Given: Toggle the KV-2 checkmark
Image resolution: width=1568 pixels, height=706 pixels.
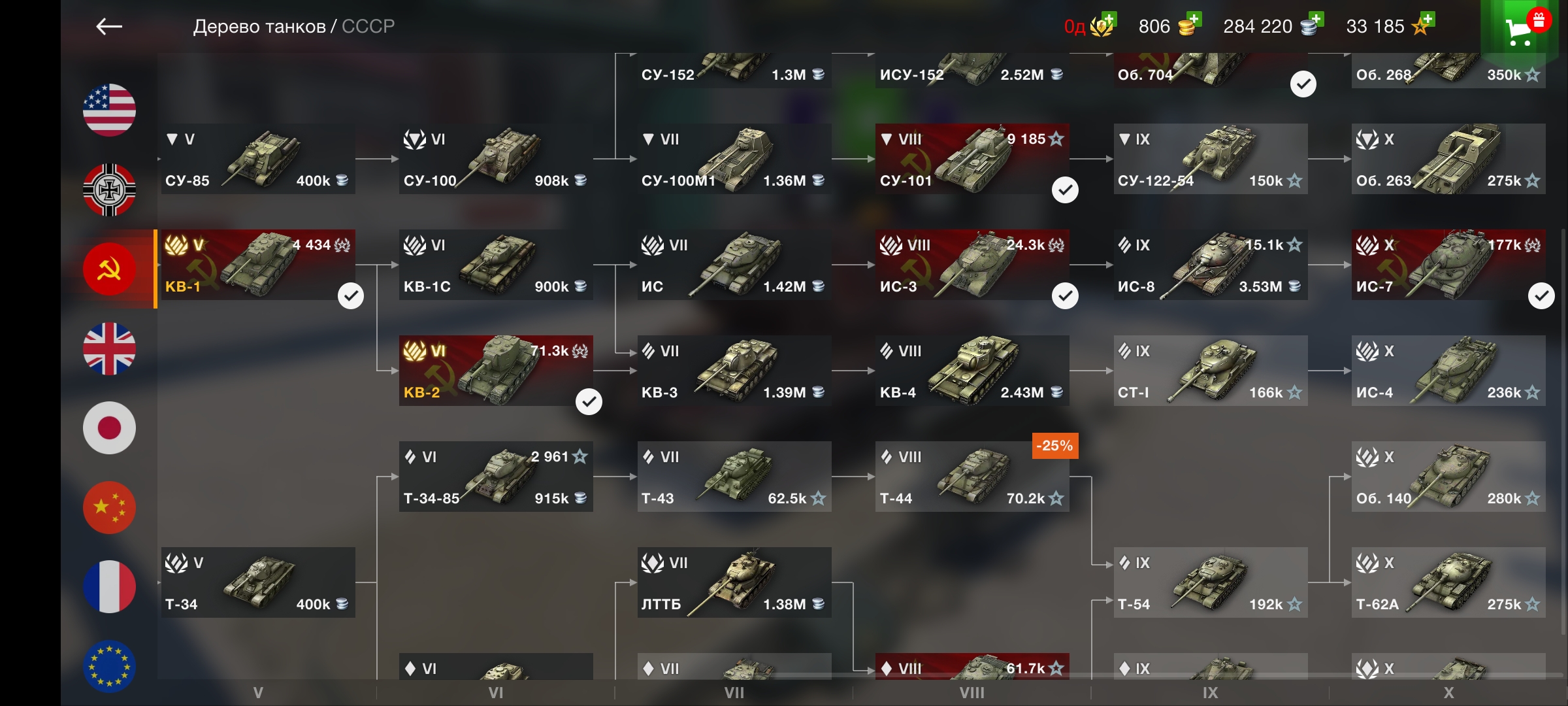Looking at the screenshot, I should [589, 402].
